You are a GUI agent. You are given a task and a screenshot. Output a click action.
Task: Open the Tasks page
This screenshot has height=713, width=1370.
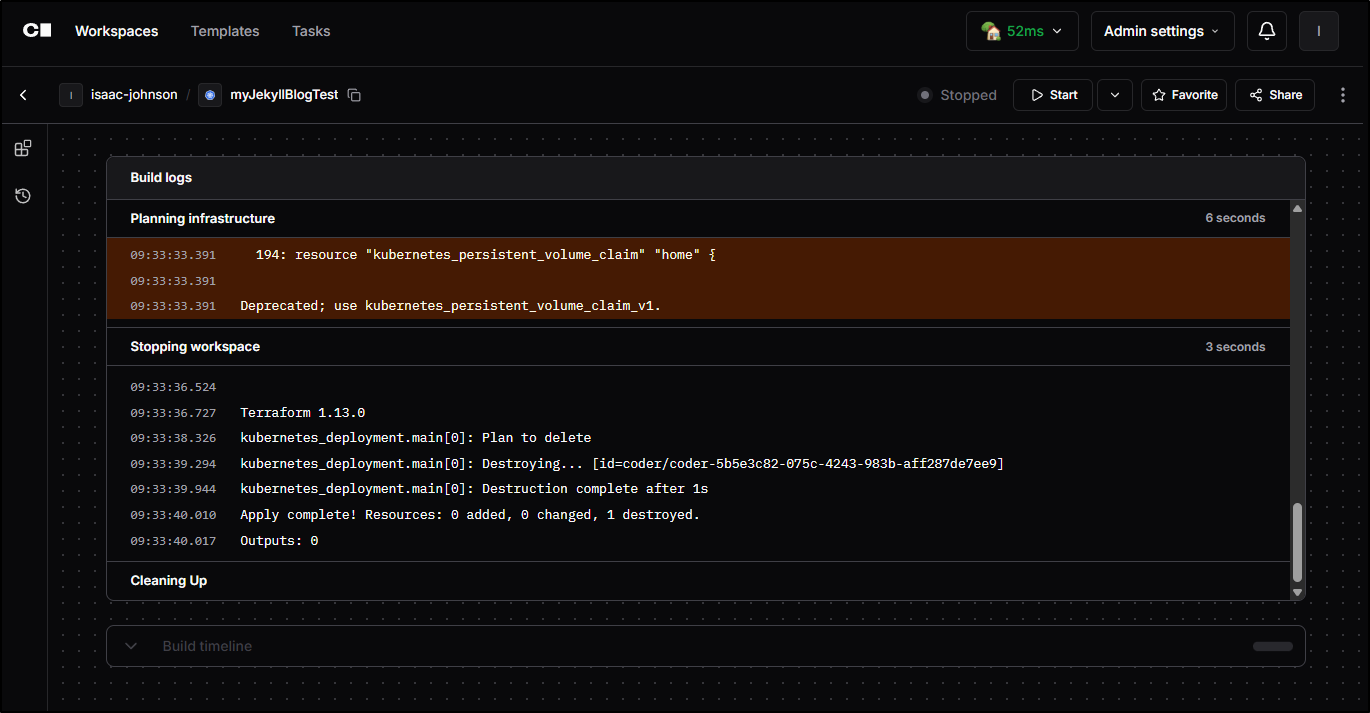coord(311,31)
